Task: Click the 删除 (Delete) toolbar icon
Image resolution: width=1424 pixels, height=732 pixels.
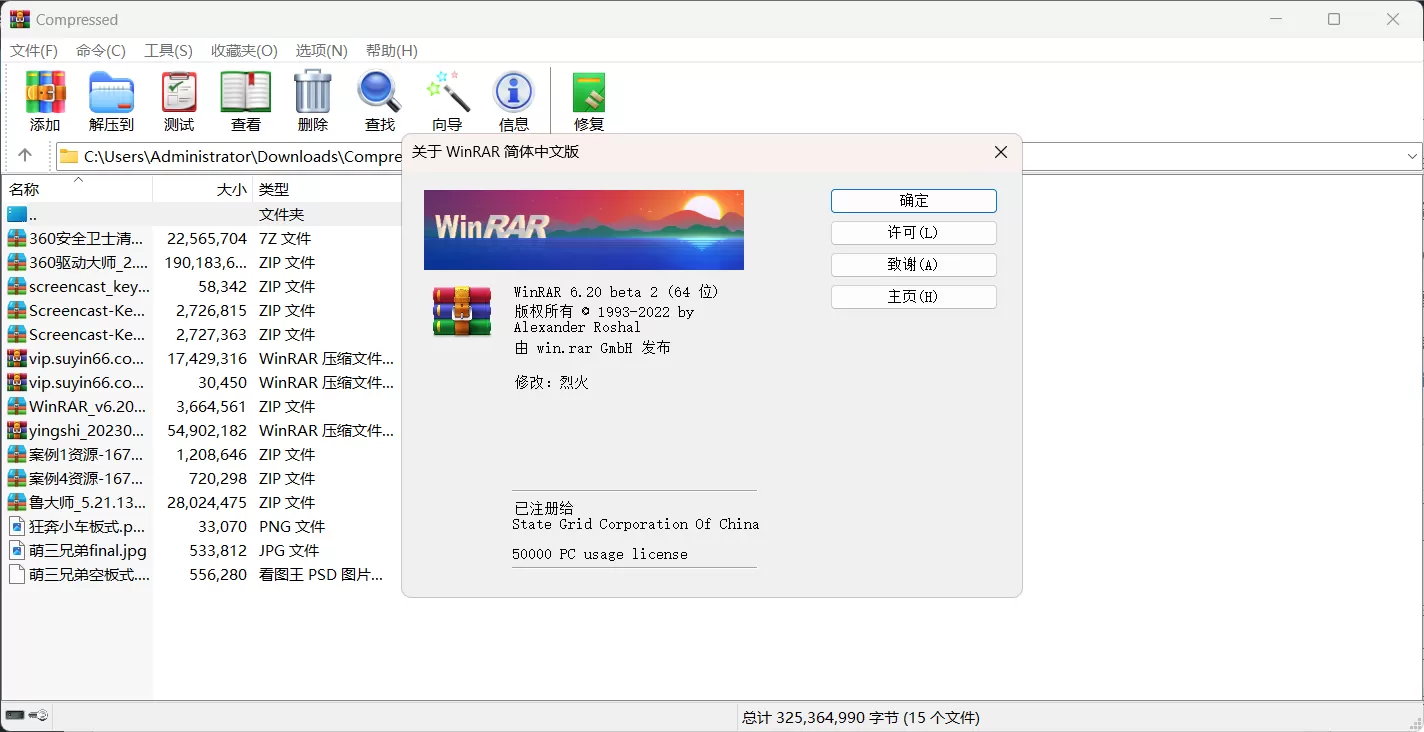Action: 312,100
